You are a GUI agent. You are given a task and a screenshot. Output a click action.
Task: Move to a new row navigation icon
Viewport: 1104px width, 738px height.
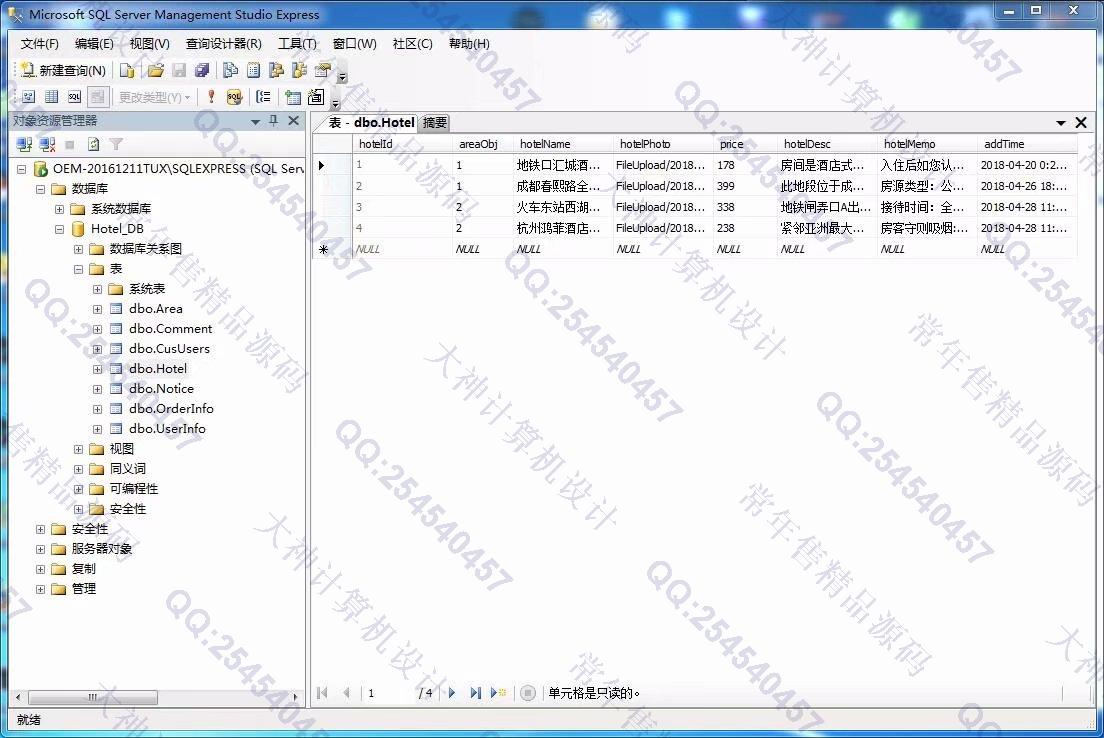pos(498,693)
